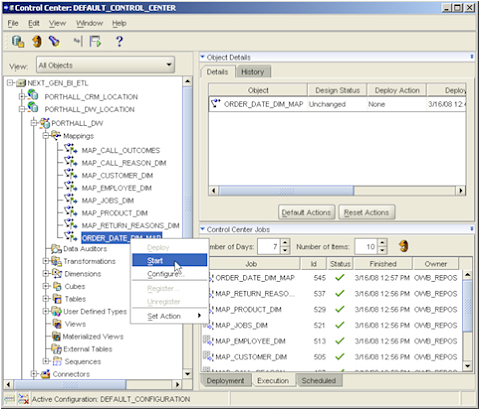Viewport: 480px width, 410px height.
Task: Click PORTHALL_DW_LOCATION globe icon
Action: coord(33,107)
